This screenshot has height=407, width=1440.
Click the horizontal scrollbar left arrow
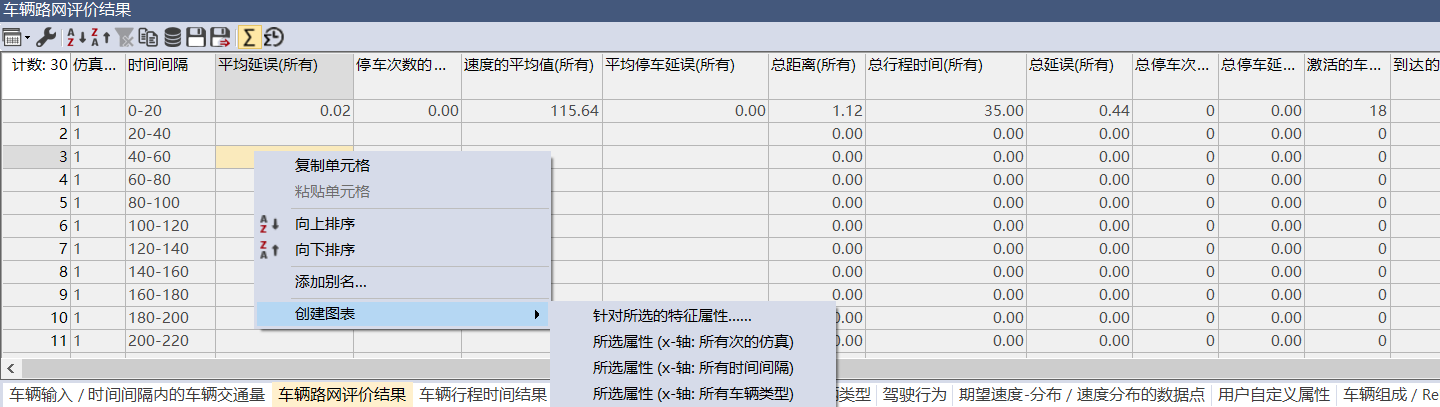[9, 368]
